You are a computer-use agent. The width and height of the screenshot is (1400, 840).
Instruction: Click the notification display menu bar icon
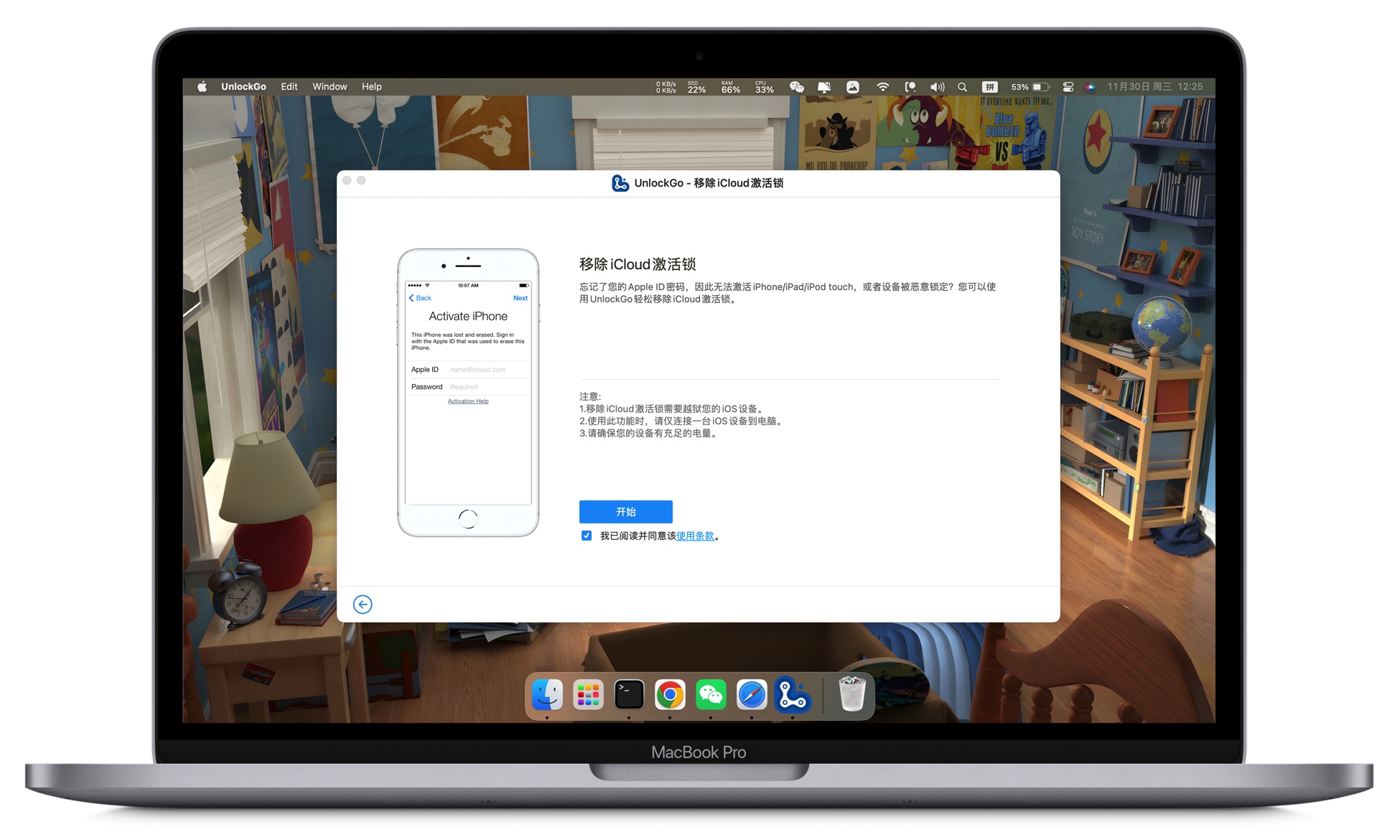pyautogui.click(x=824, y=87)
